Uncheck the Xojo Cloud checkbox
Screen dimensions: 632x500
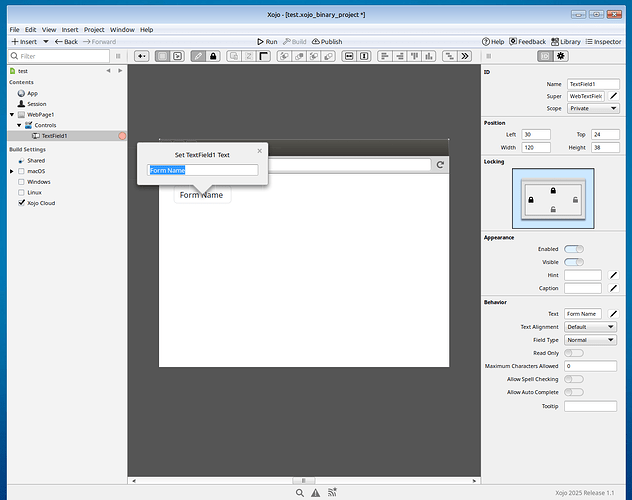point(21,203)
